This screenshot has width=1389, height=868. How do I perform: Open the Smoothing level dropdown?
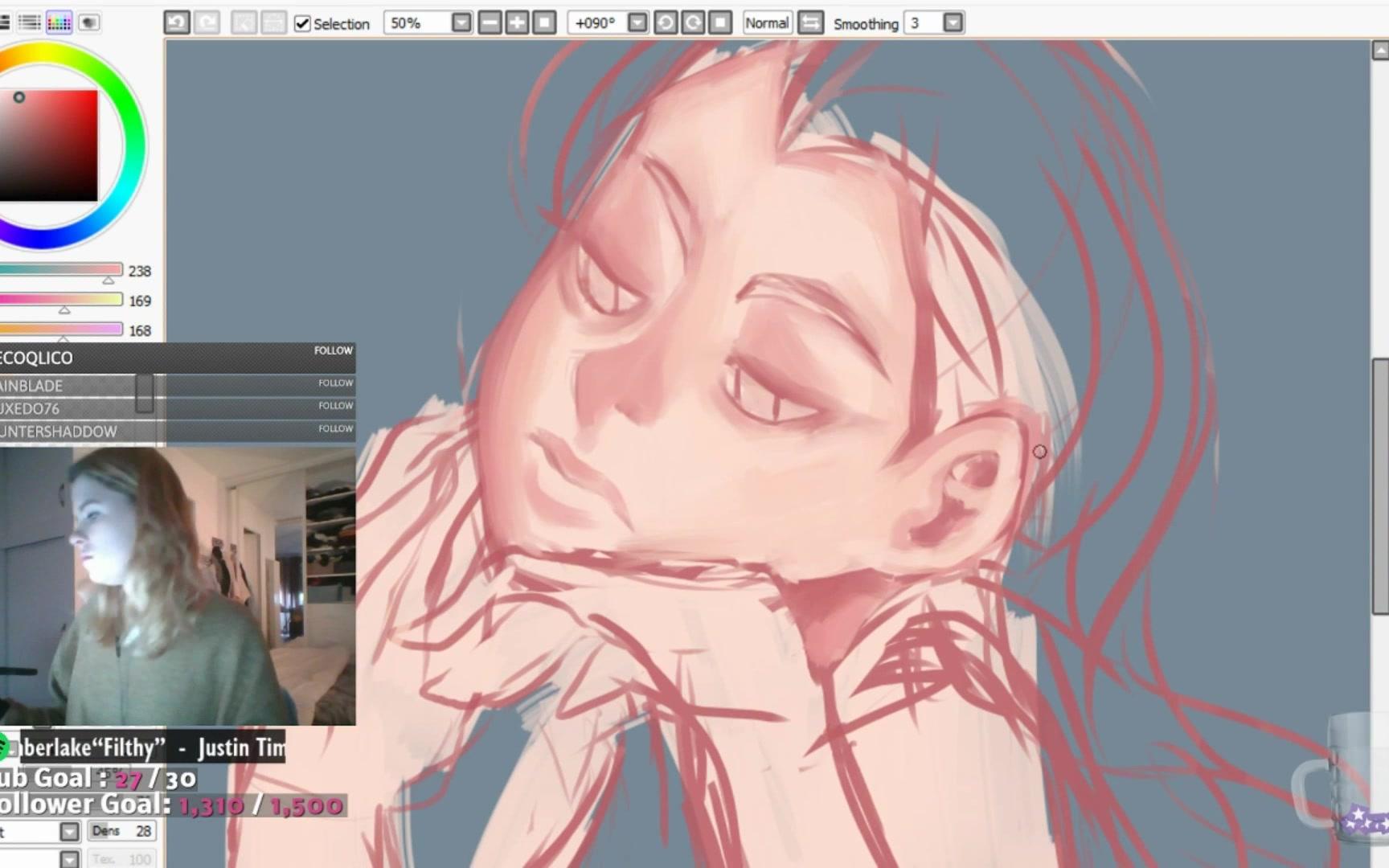pos(953,23)
